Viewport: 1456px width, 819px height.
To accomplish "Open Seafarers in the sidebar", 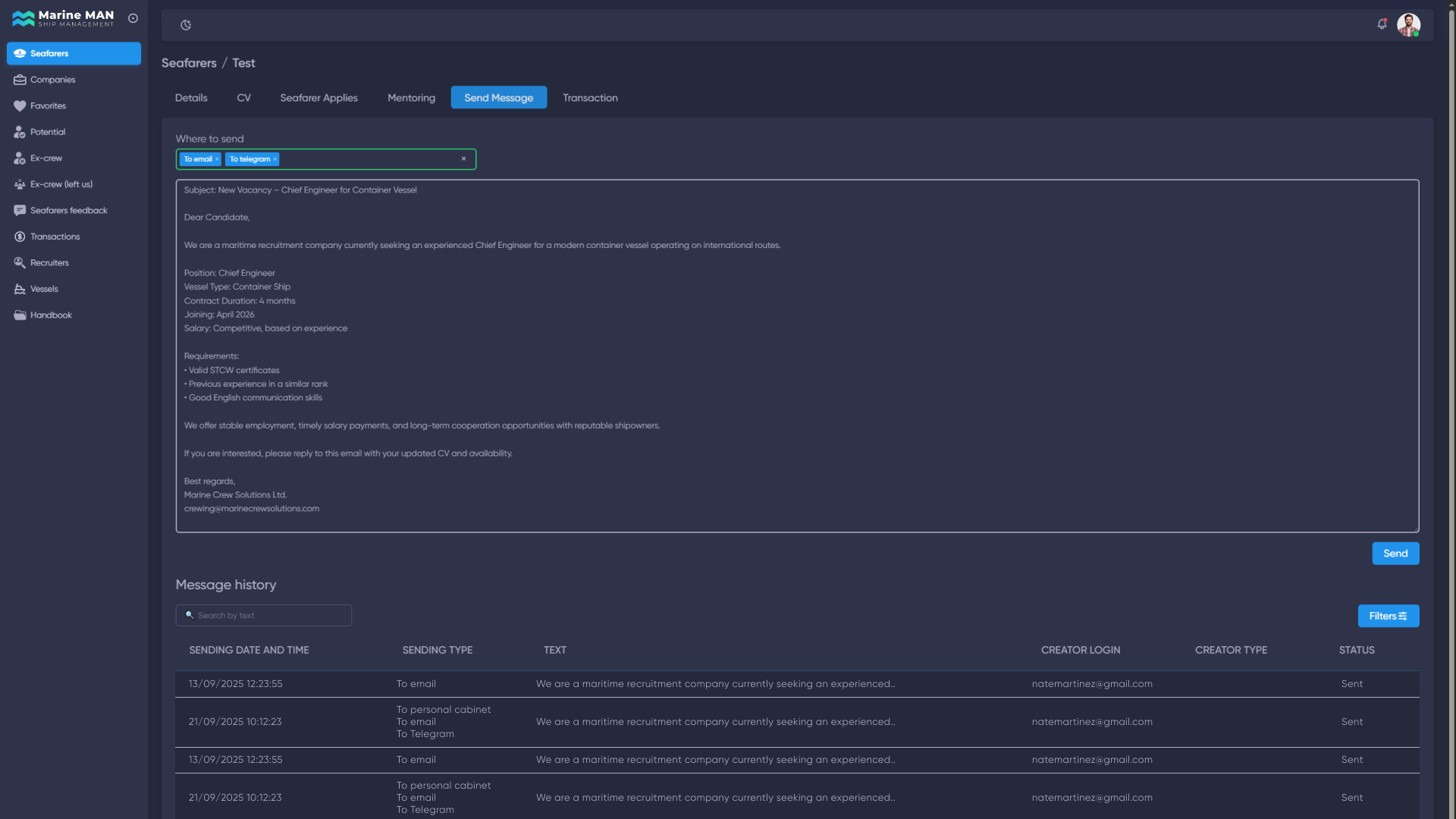I will (74, 53).
